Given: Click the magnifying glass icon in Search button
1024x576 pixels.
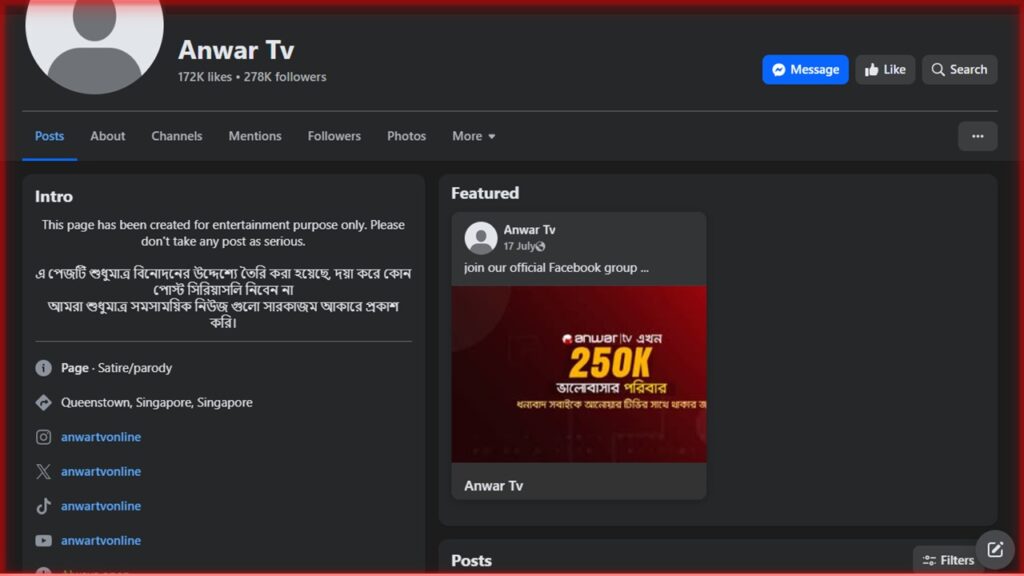Looking at the screenshot, I should (938, 70).
